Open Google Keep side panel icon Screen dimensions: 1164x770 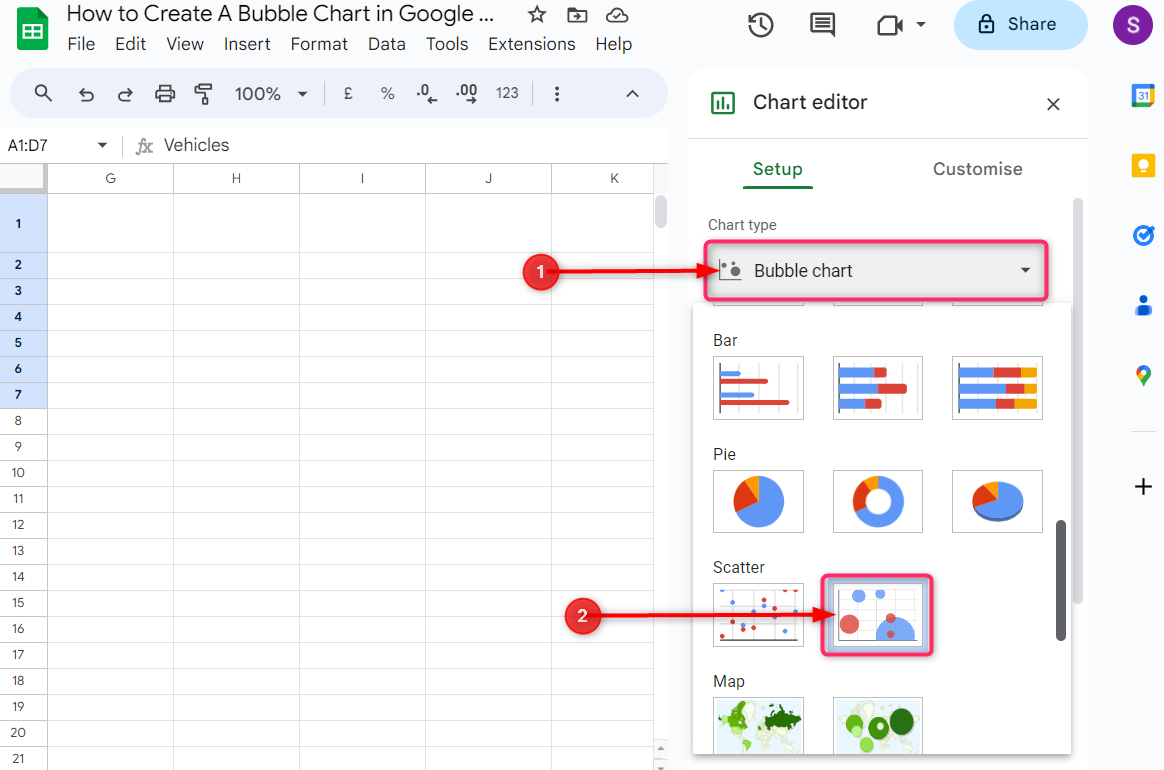[x=1143, y=165]
